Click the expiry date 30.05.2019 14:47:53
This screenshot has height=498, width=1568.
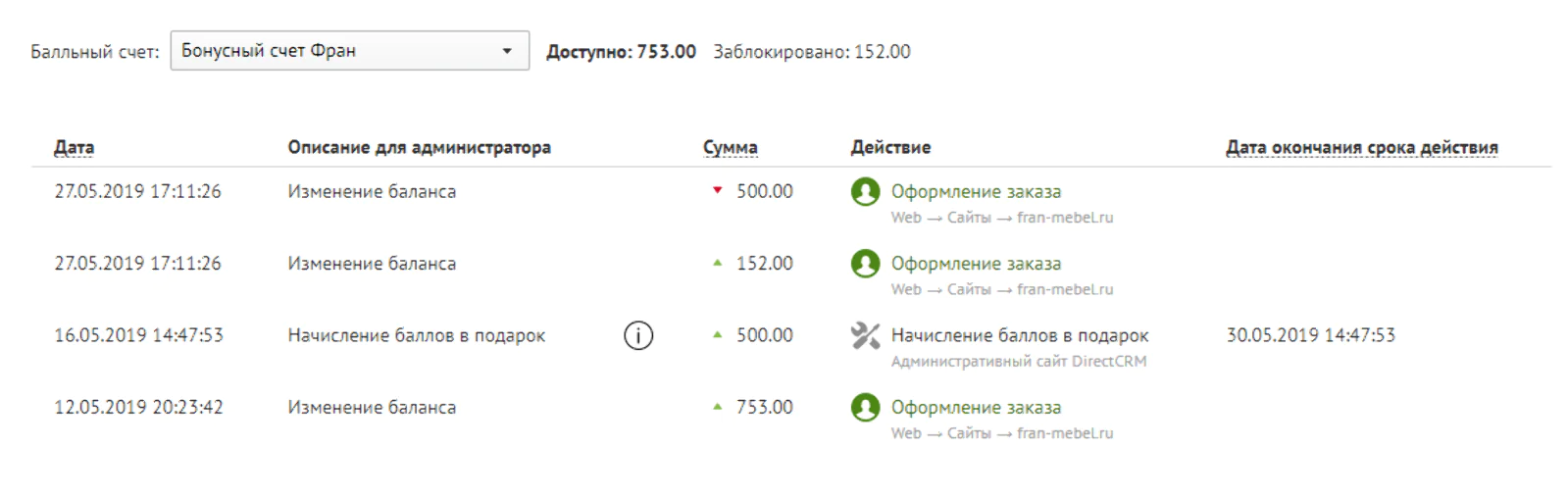1310,335
